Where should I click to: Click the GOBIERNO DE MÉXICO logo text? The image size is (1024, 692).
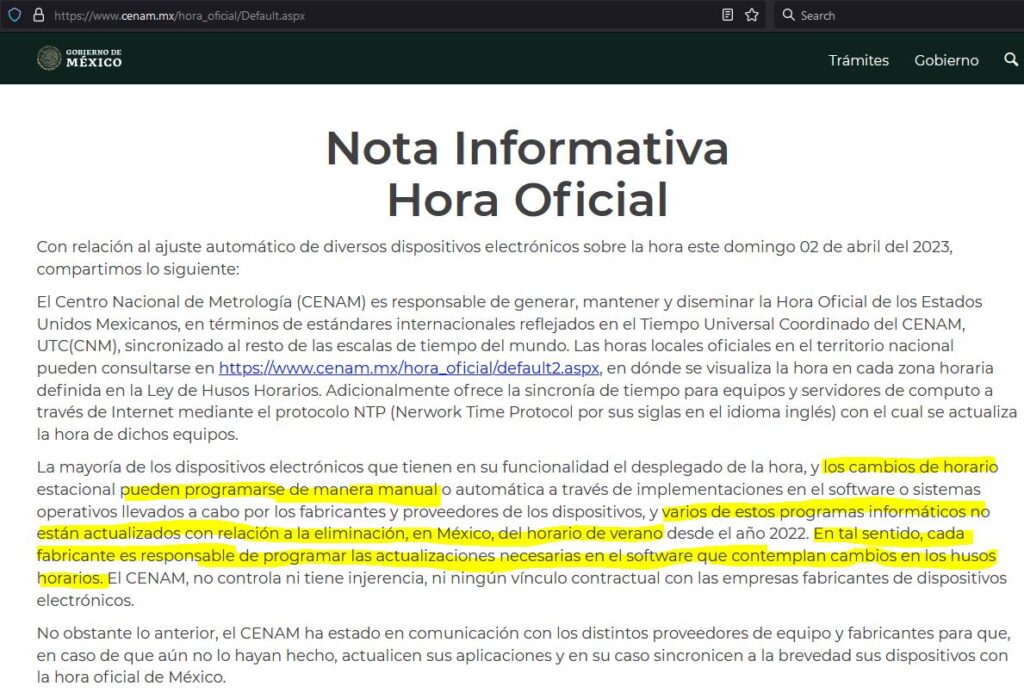[x=94, y=59]
